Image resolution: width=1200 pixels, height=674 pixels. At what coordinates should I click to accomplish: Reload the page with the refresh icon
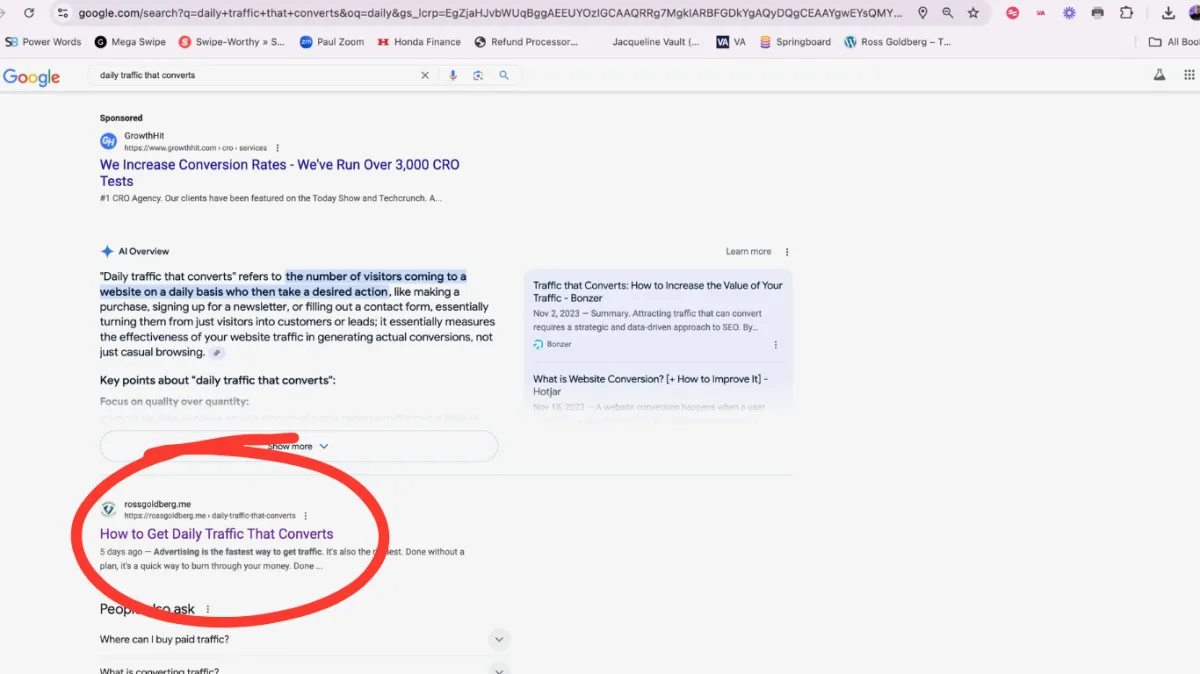[x=29, y=13]
